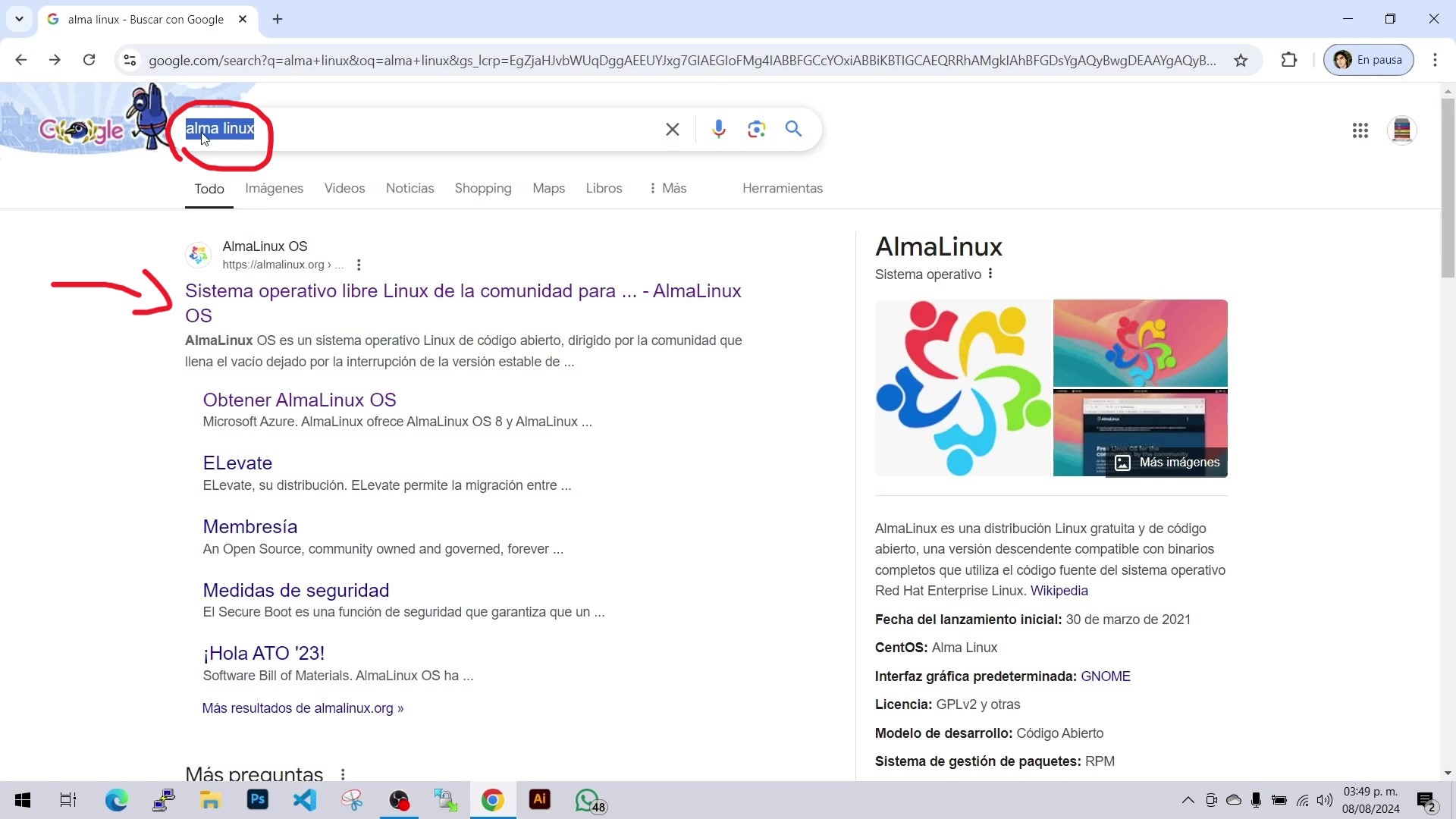
Task: Clear the search box with the X
Action: point(672,129)
